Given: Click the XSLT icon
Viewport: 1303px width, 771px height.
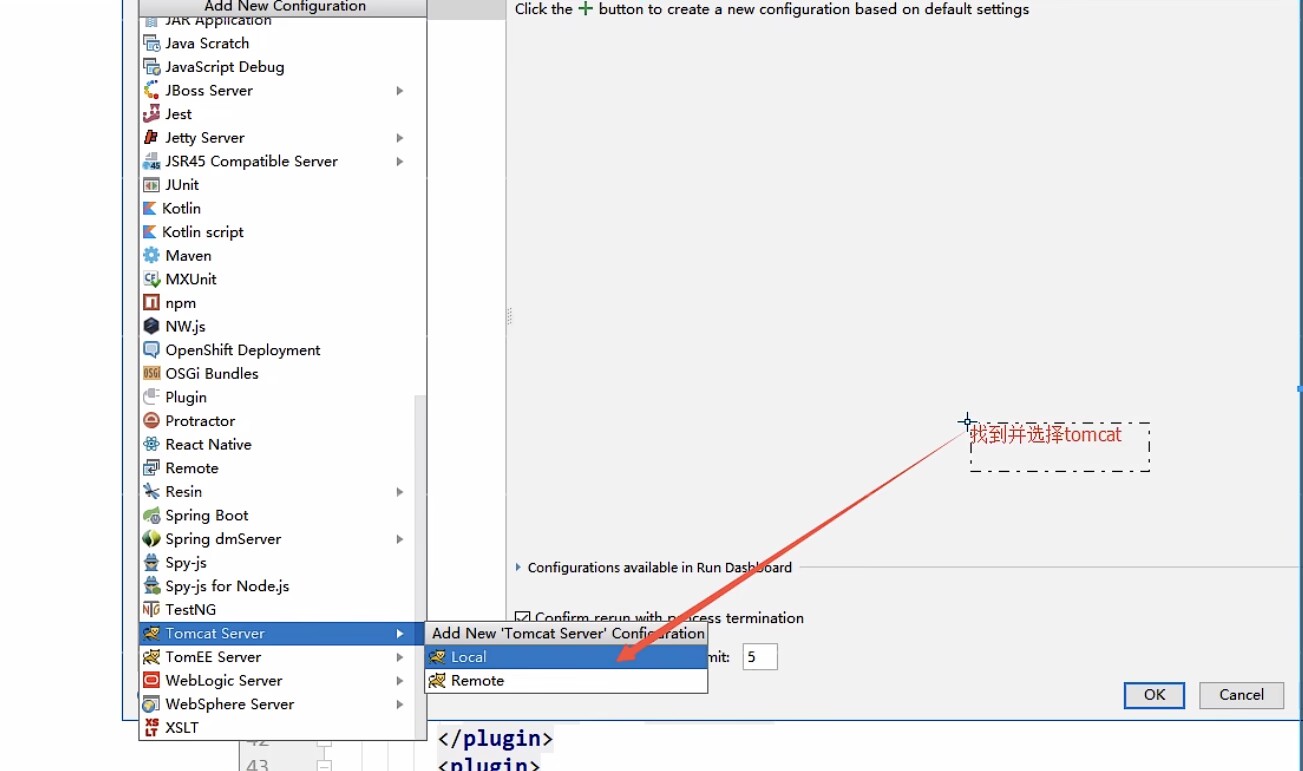Looking at the screenshot, I should pyautogui.click(x=152, y=727).
